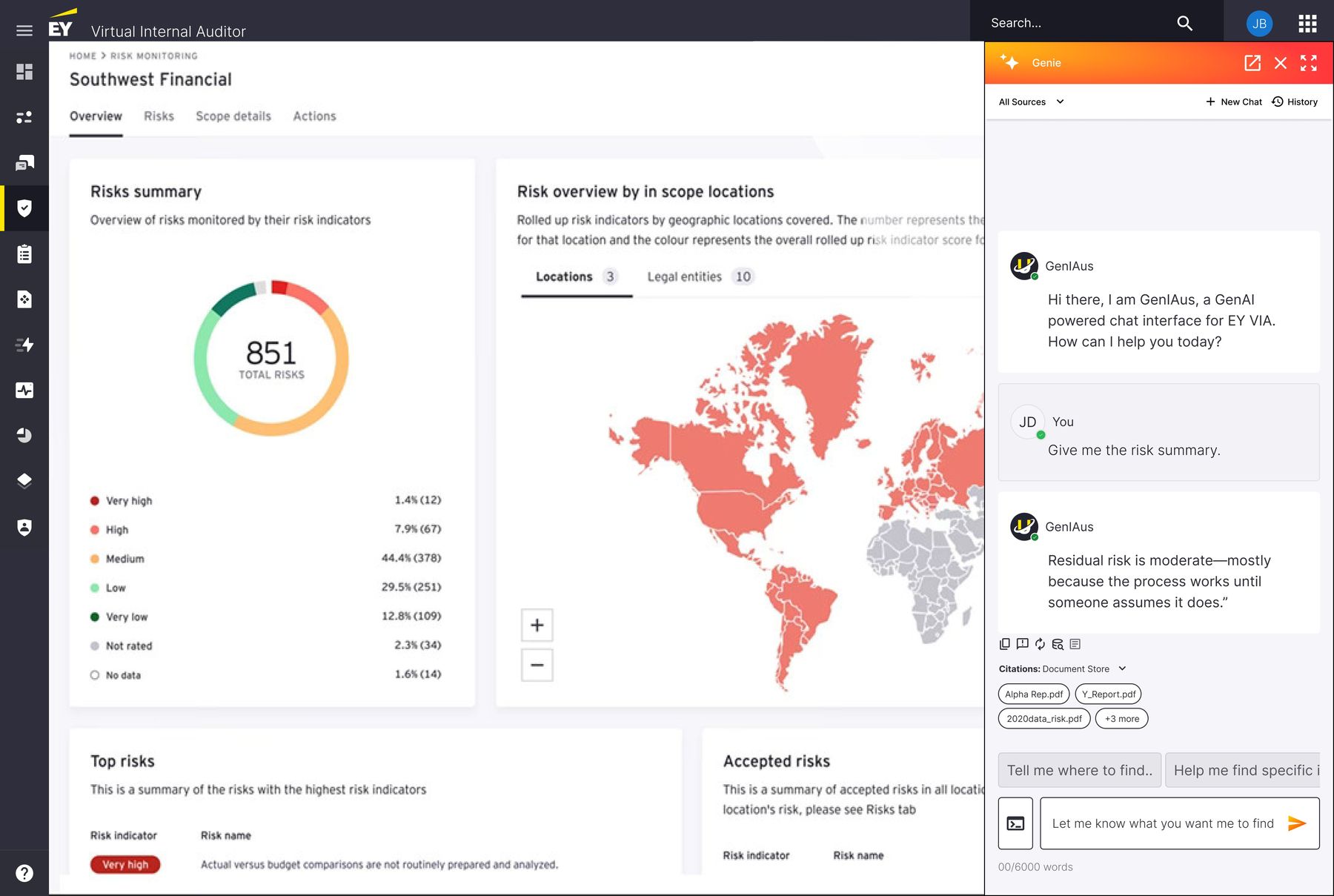Click the message input field in Genie
This screenshot has height=896, width=1334.
pos(1180,823)
